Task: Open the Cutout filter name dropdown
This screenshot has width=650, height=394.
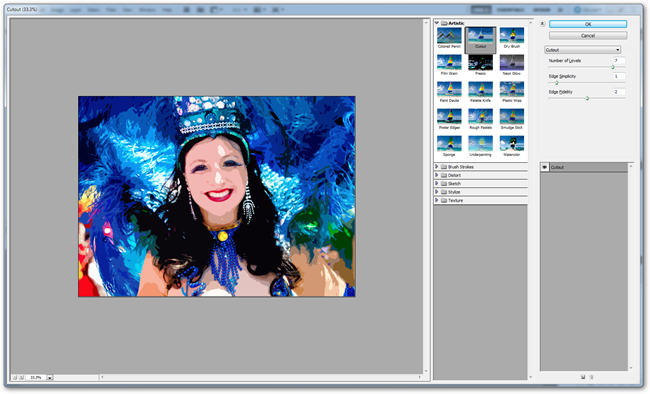Action: 582,50
